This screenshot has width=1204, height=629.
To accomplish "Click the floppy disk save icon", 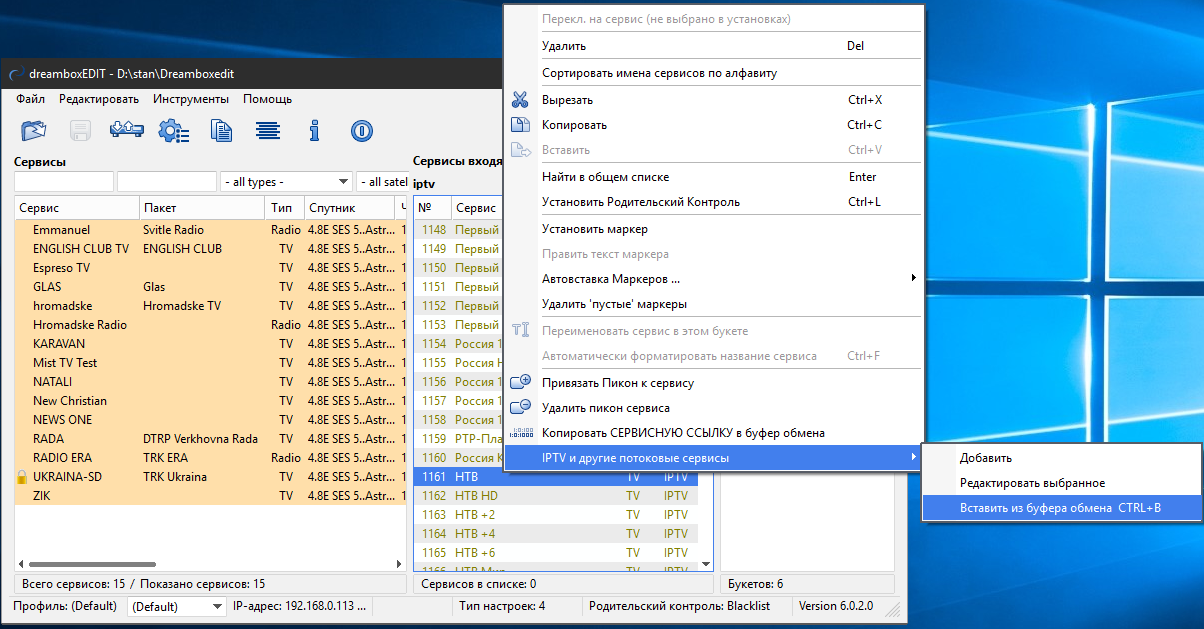I will click(x=80, y=130).
